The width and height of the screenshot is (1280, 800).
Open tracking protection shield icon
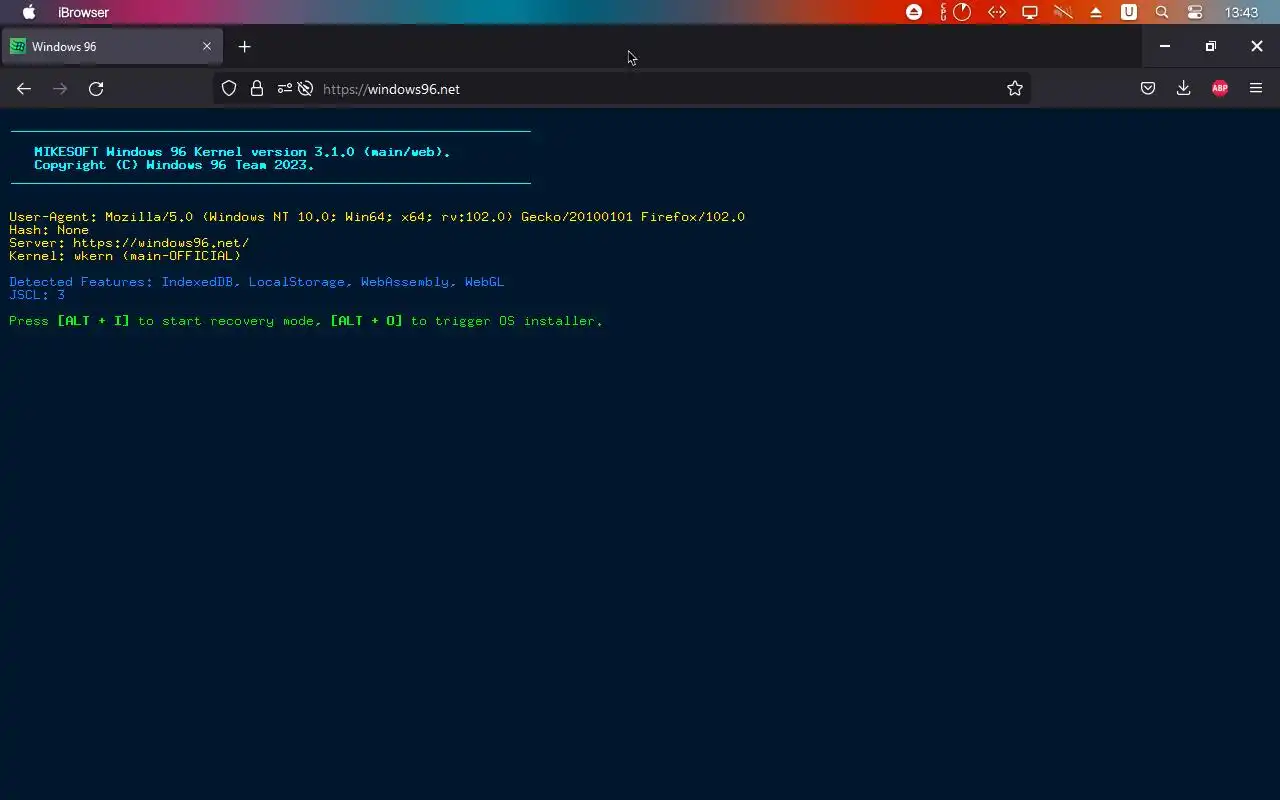[229, 88]
